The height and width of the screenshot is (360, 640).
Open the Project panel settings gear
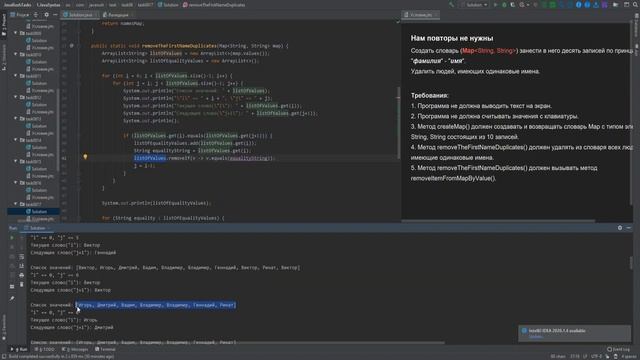point(47,15)
